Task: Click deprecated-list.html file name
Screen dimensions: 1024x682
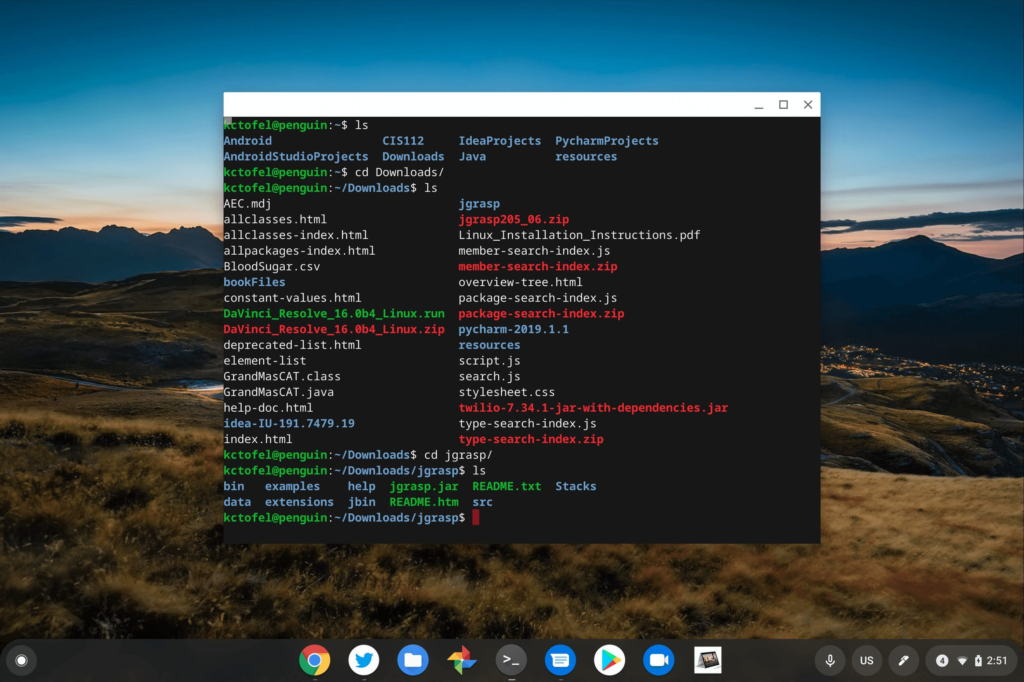Action: coord(292,345)
